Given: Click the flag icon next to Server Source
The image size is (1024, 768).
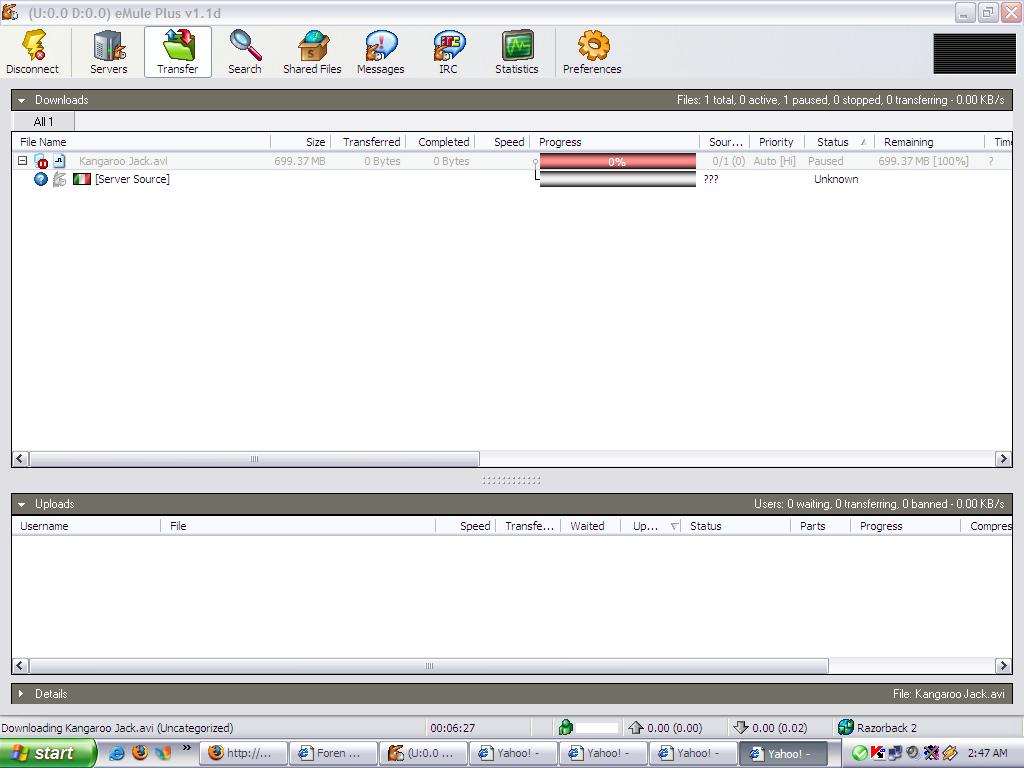Looking at the screenshot, I should coord(82,179).
